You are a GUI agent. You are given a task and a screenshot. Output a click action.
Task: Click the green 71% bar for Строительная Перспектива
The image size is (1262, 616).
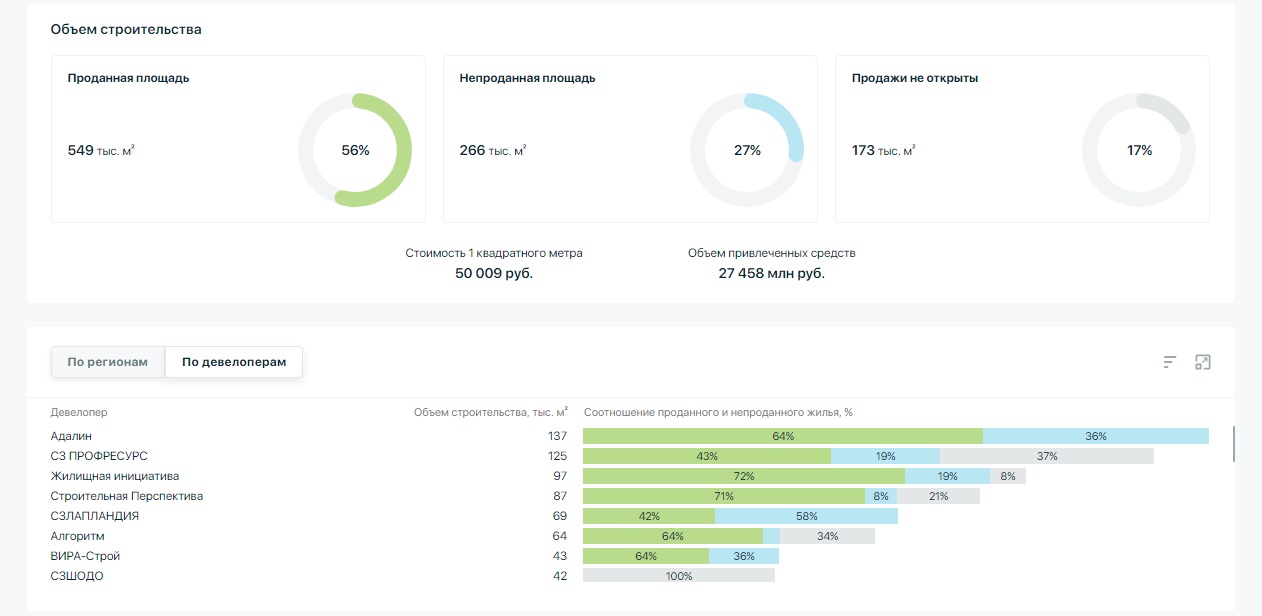point(724,496)
